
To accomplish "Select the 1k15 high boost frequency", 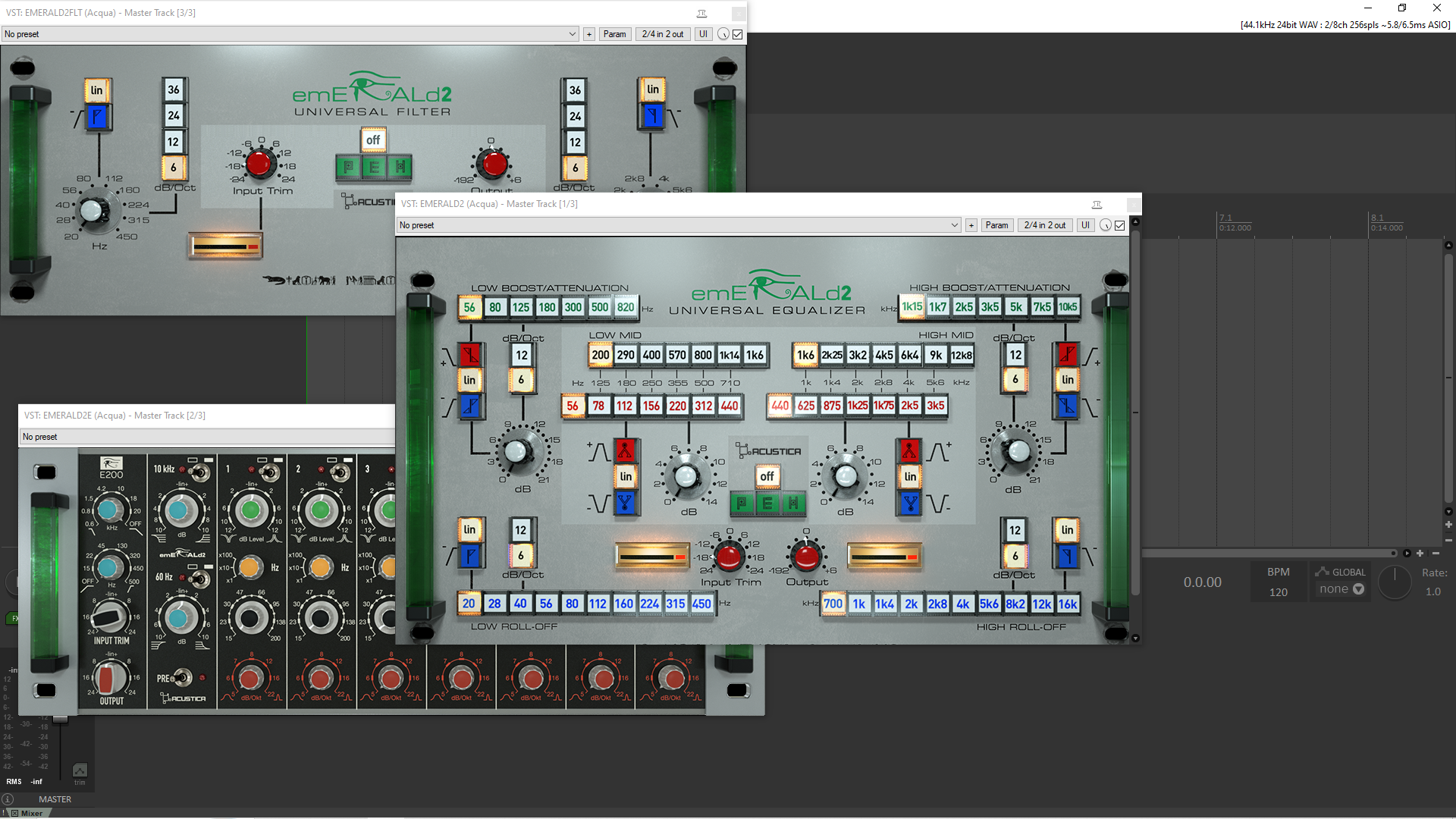I will coord(912,306).
